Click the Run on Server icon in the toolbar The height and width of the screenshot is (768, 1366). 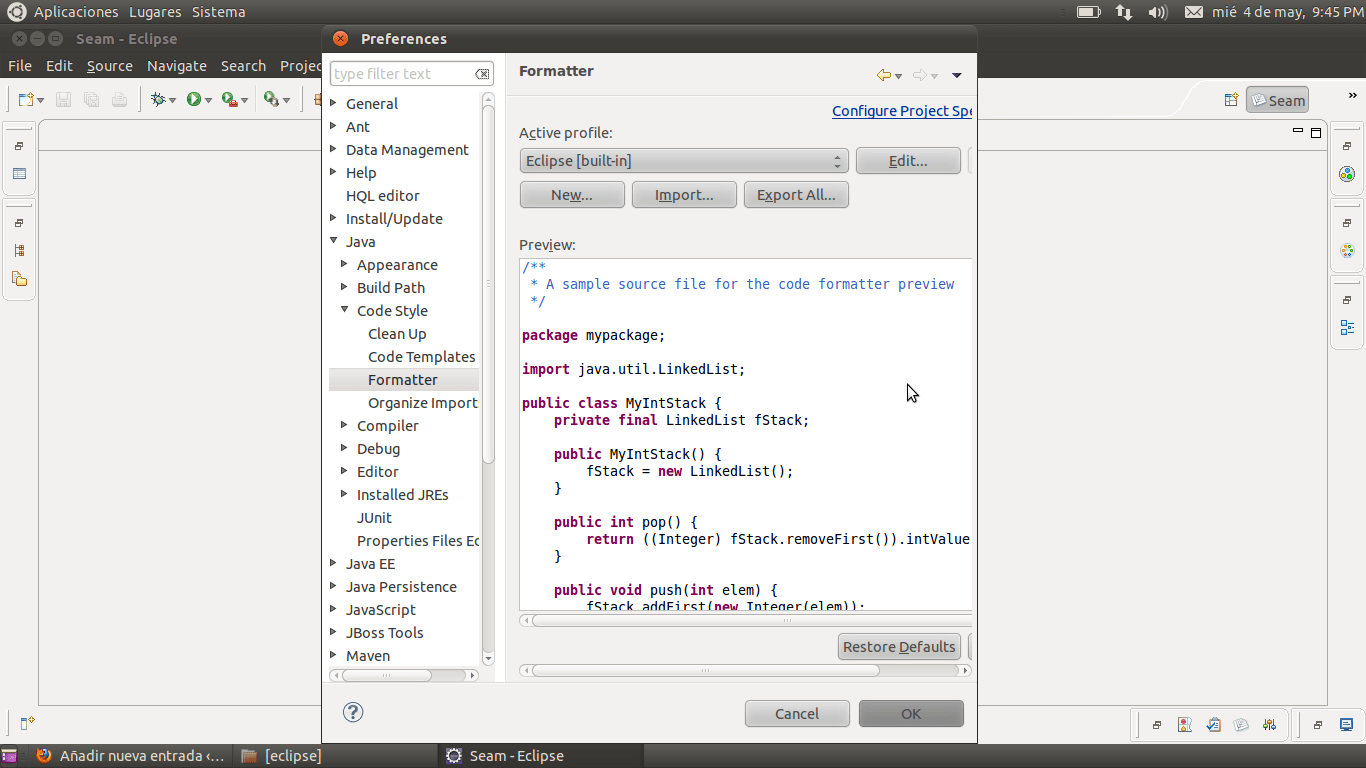point(270,99)
